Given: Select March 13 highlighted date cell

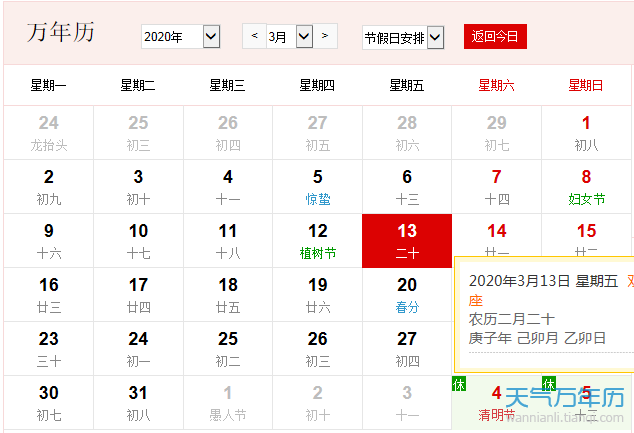Looking at the screenshot, I should tap(407, 241).
